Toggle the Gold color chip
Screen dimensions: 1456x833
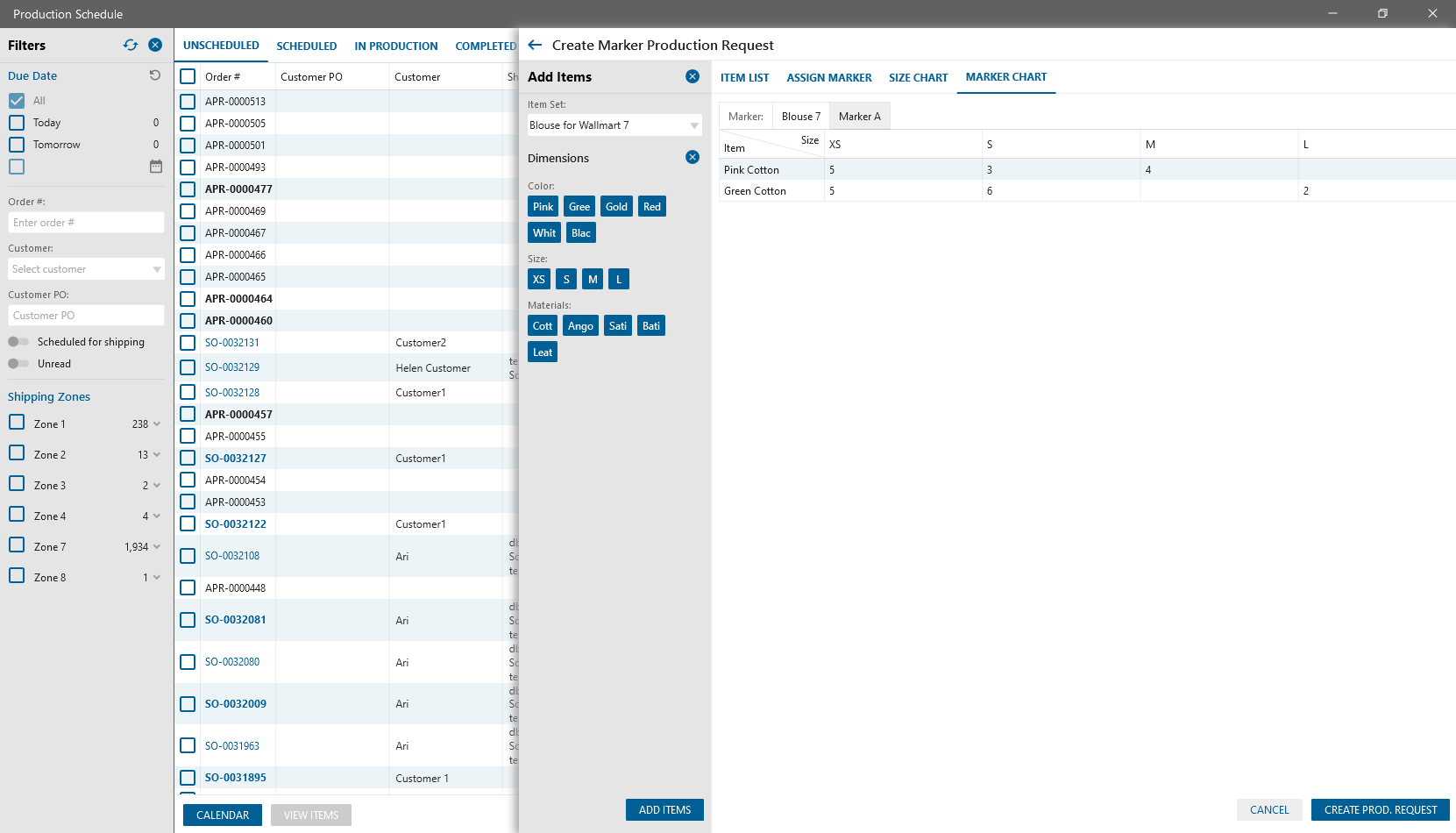tap(617, 207)
